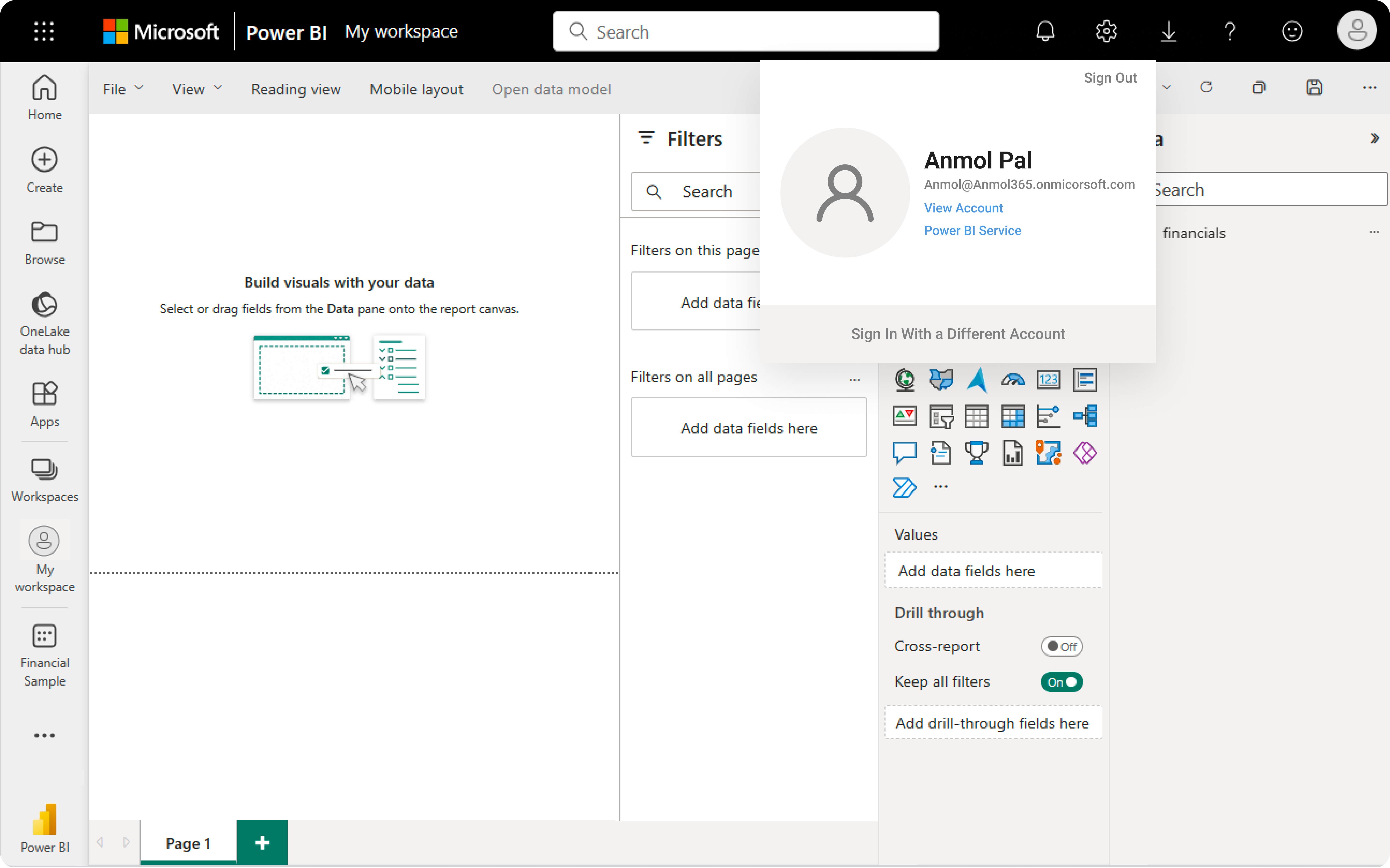Click the Power BI logo at bottom-left
1390x868 pixels.
point(44,828)
